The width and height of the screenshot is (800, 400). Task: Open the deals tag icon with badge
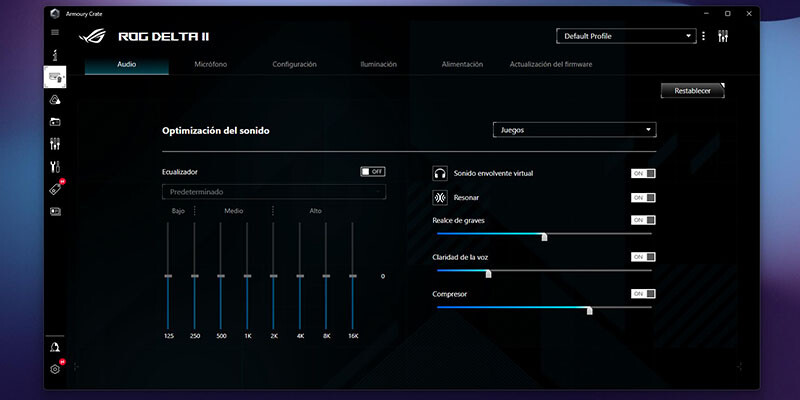click(56, 188)
